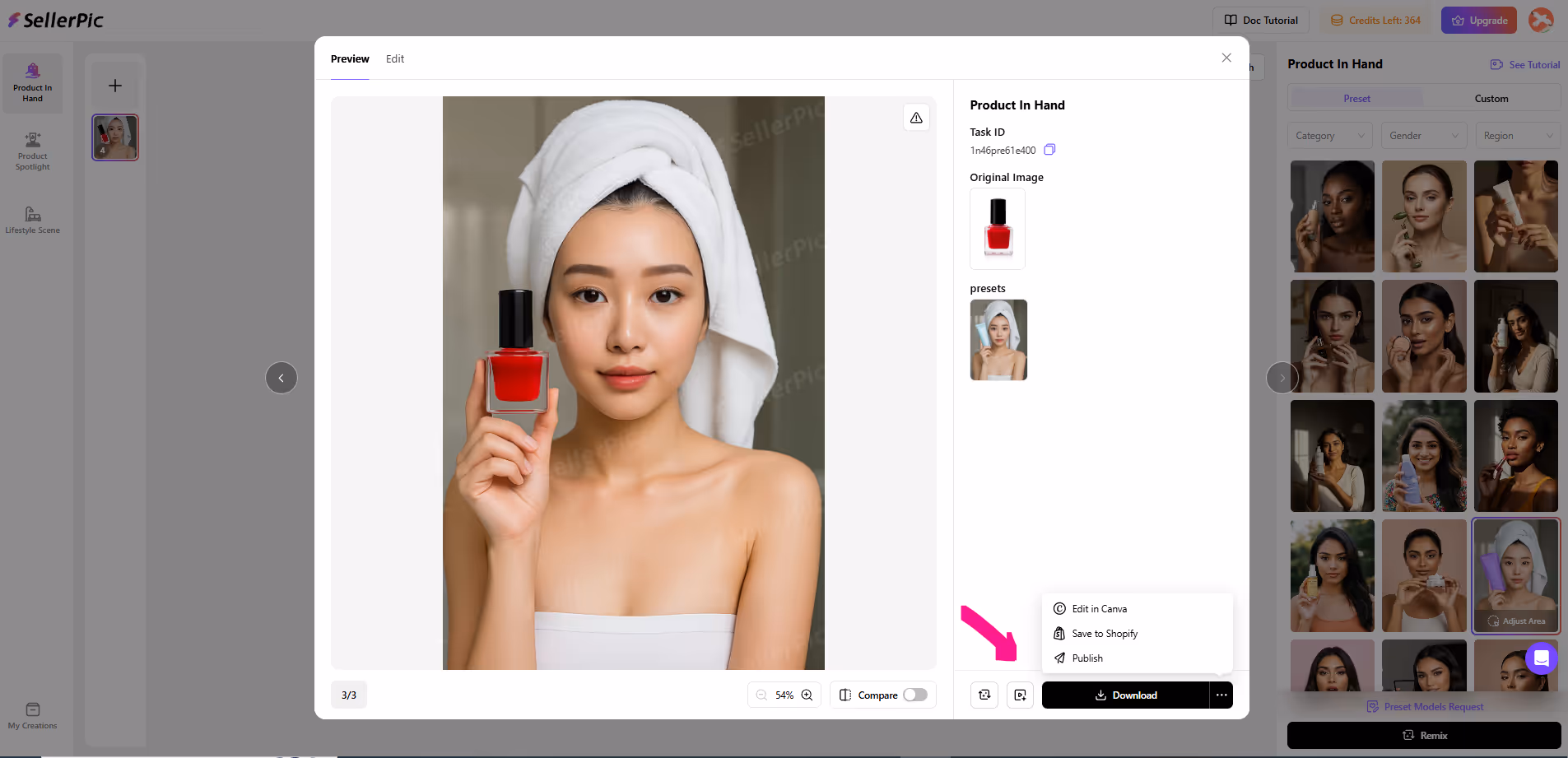Copy the Task ID to clipboard

[x=1049, y=150]
